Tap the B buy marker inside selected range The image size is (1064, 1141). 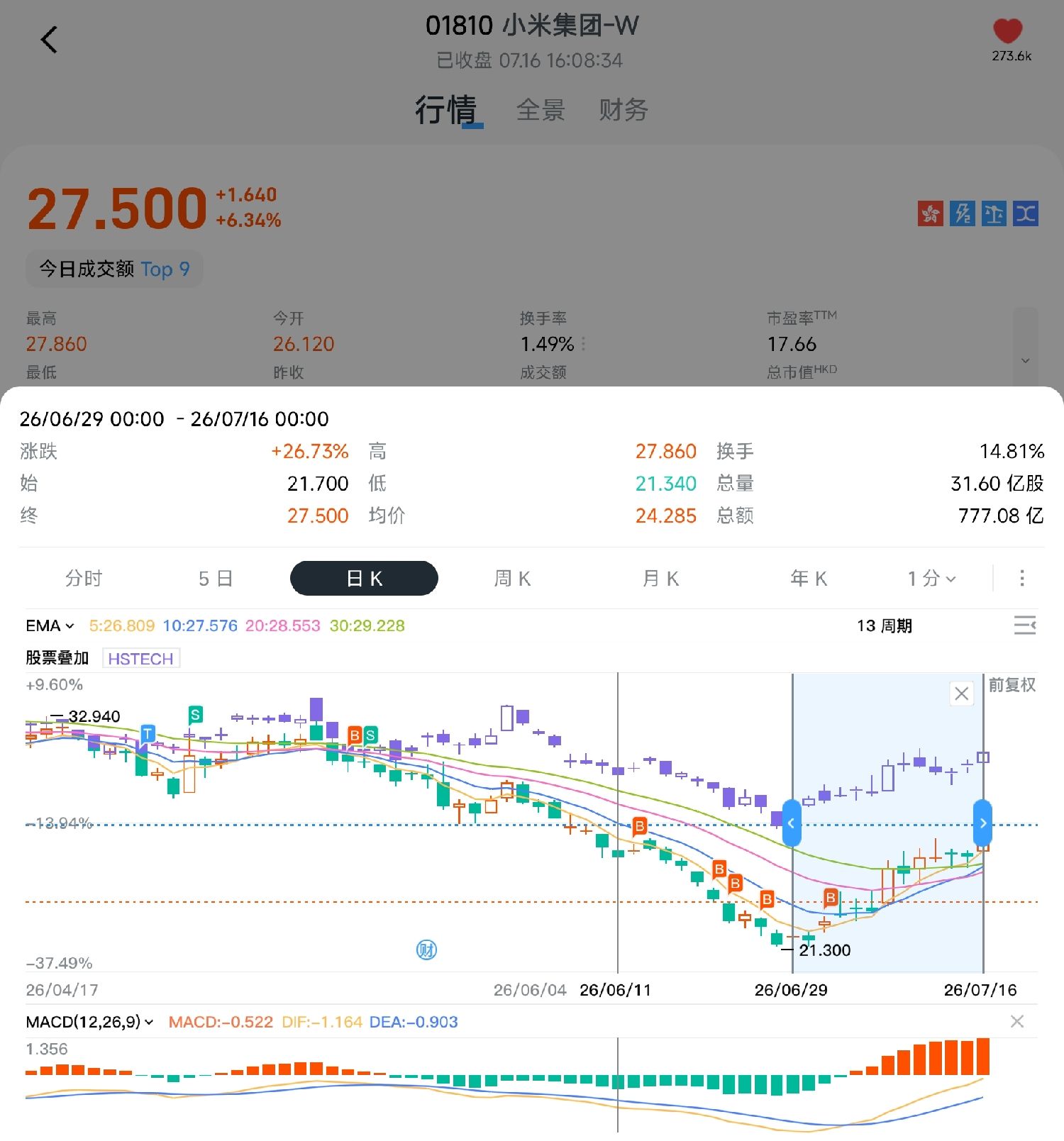(x=830, y=898)
